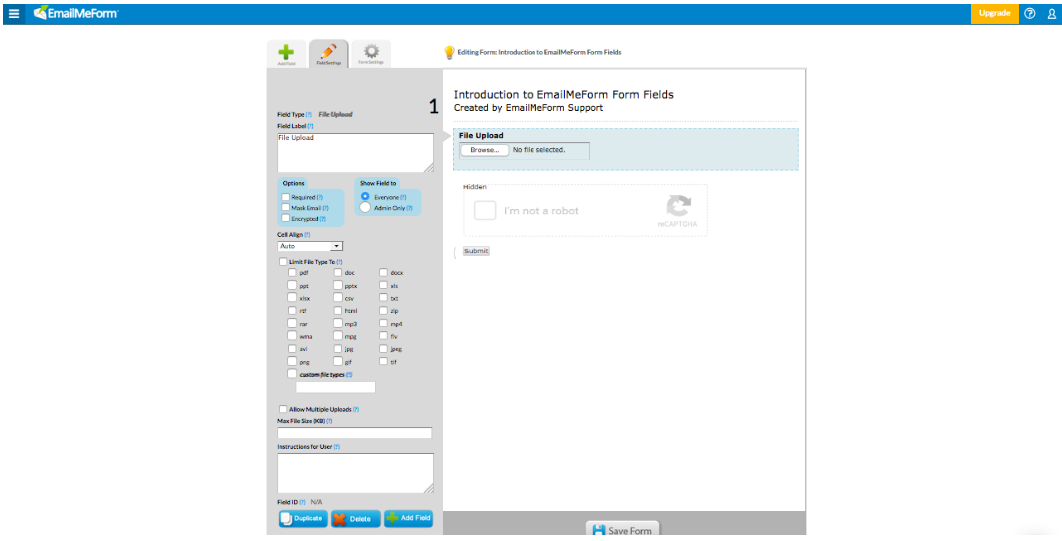Click the Browse file button
Viewport: 1062px width, 541px height.
[484, 150]
